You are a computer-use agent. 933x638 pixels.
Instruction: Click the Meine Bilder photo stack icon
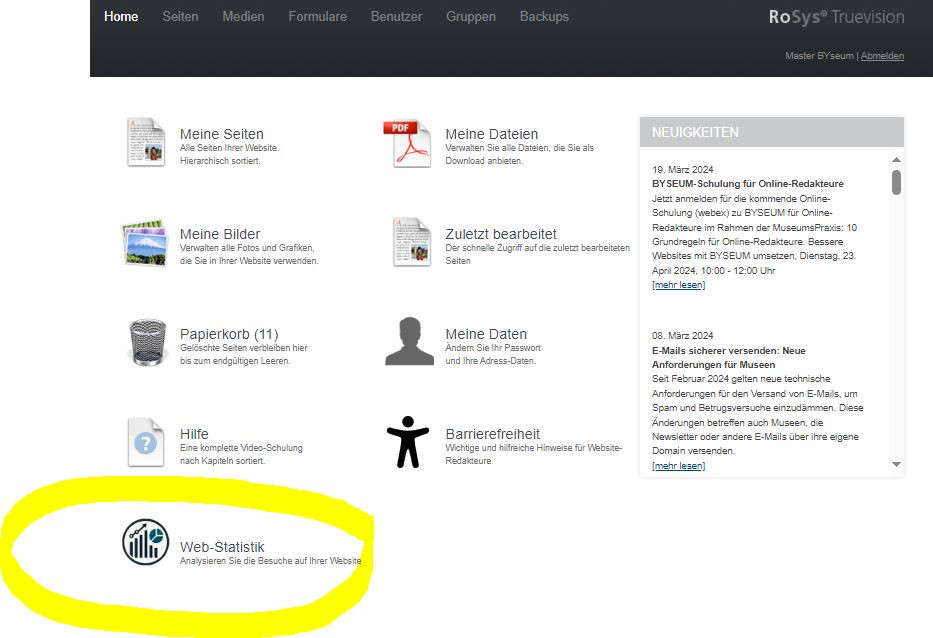[x=144, y=243]
